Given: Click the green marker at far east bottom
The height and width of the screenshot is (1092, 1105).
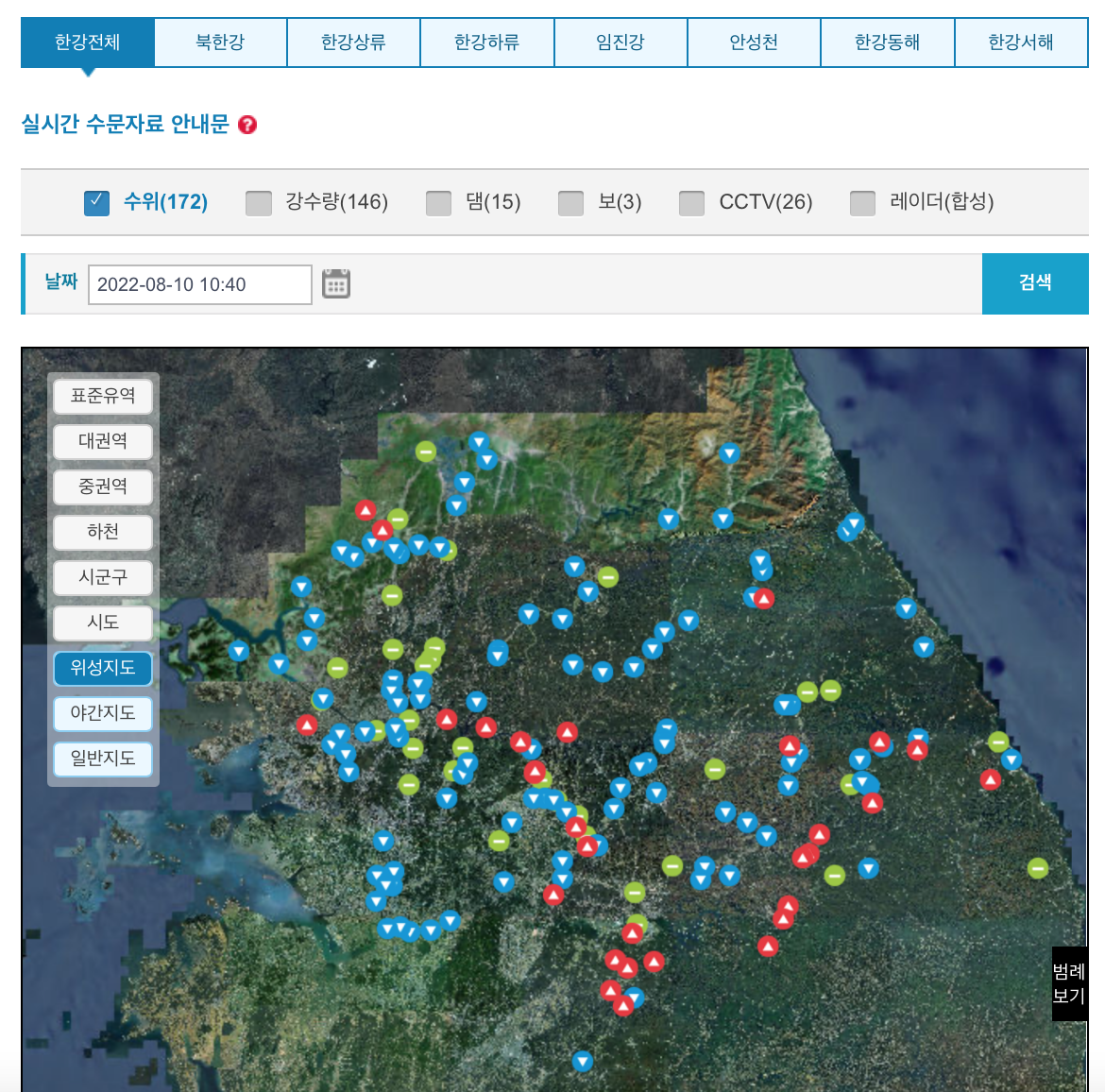Looking at the screenshot, I should pyautogui.click(x=1037, y=868).
